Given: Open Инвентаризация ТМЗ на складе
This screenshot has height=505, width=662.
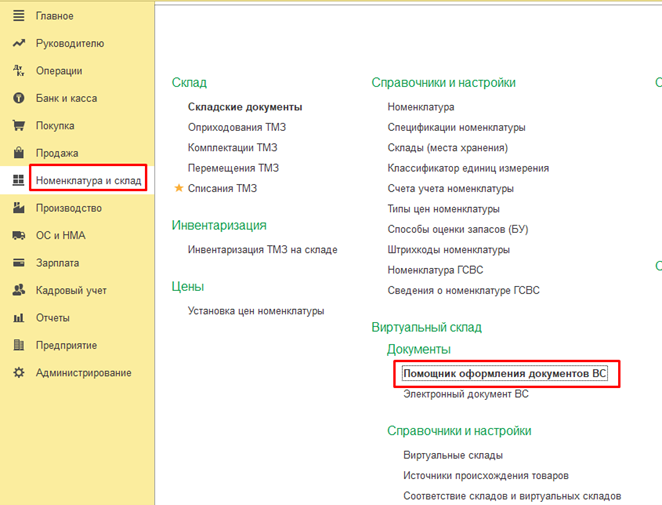Looking at the screenshot, I should click(x=262, y=250).
